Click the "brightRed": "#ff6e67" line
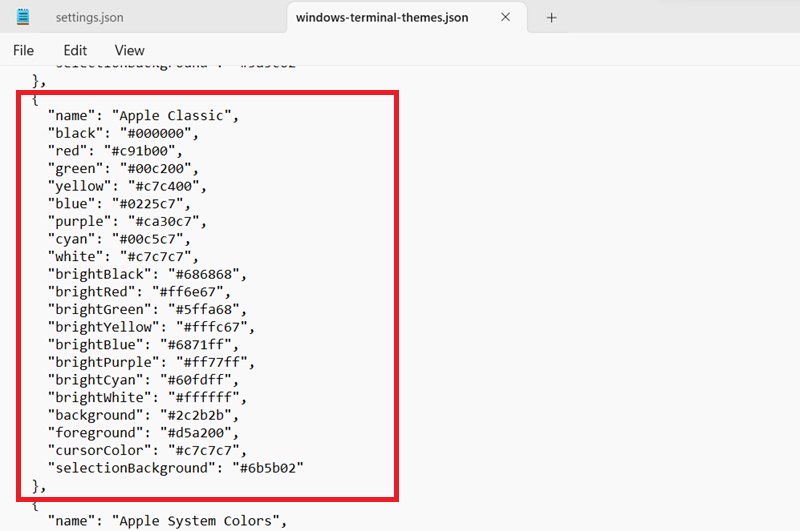 139,292
